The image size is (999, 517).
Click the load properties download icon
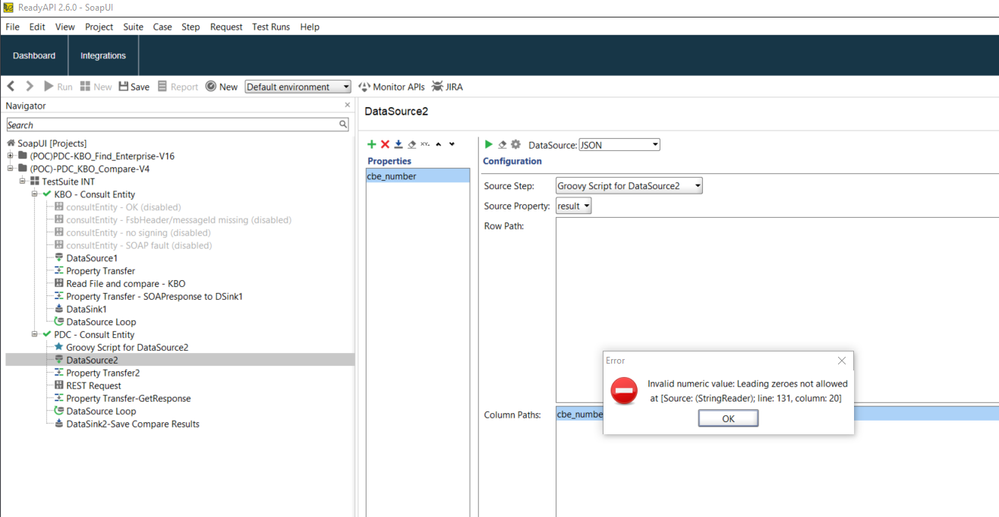pyautogui.click(x=398, y=145)
